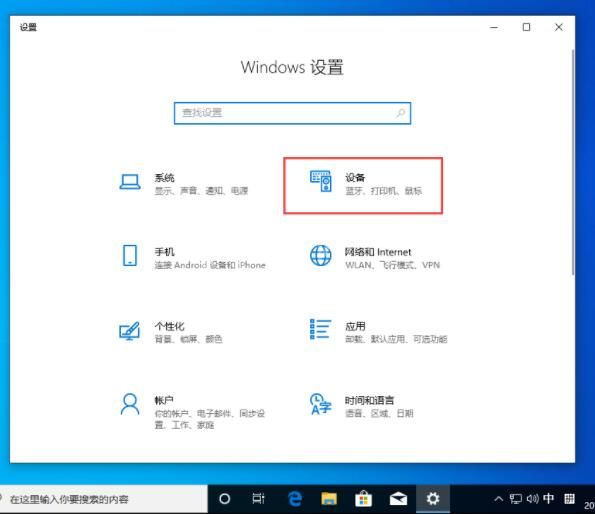Select the 应用 category title
This screenshot has width=595, height=514.
pyautogui.click(x=355, y=326)
